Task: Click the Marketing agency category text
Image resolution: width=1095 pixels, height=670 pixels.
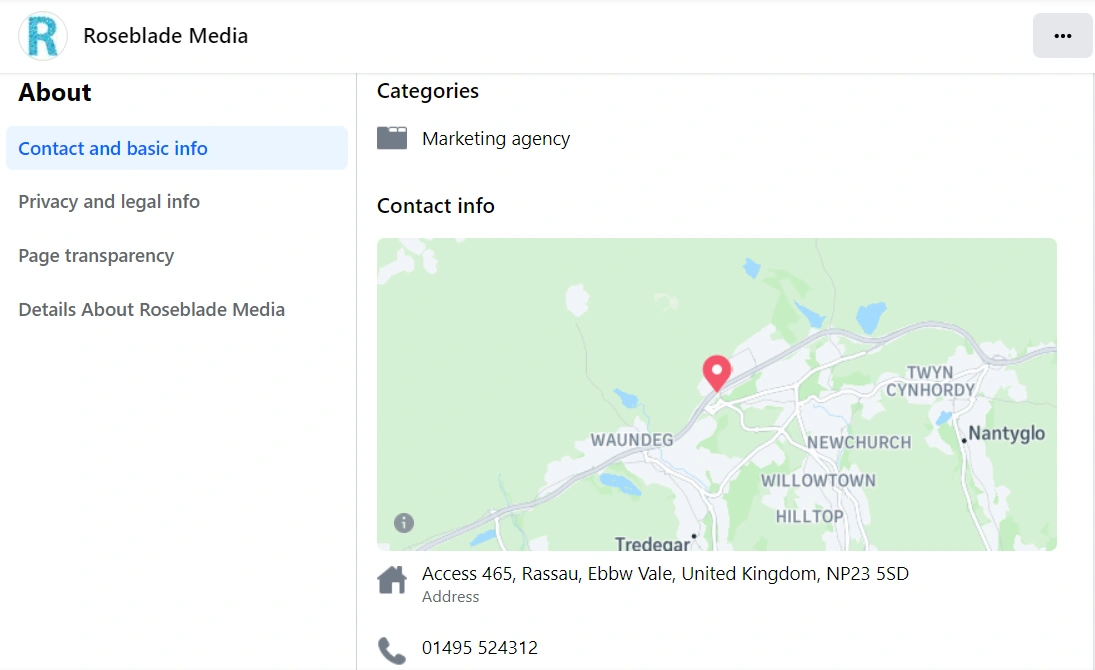Action: click(x=496, y=139)
